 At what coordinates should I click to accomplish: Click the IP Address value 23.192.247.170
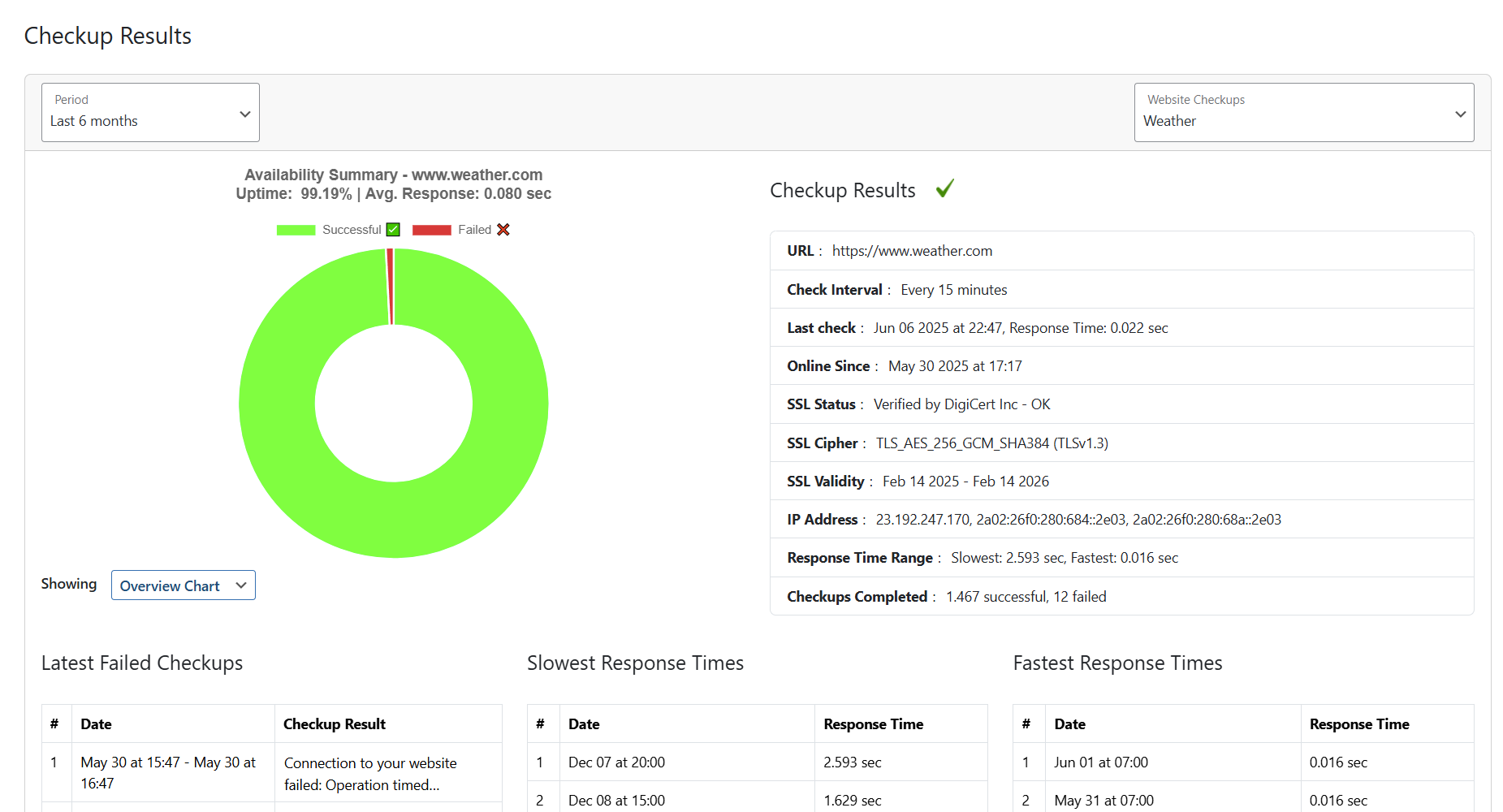[x=922, y=520]
